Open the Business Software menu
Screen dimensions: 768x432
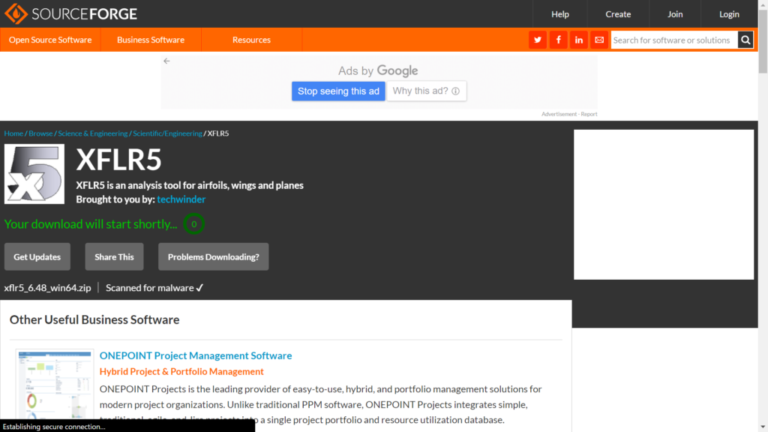point(150,40)
